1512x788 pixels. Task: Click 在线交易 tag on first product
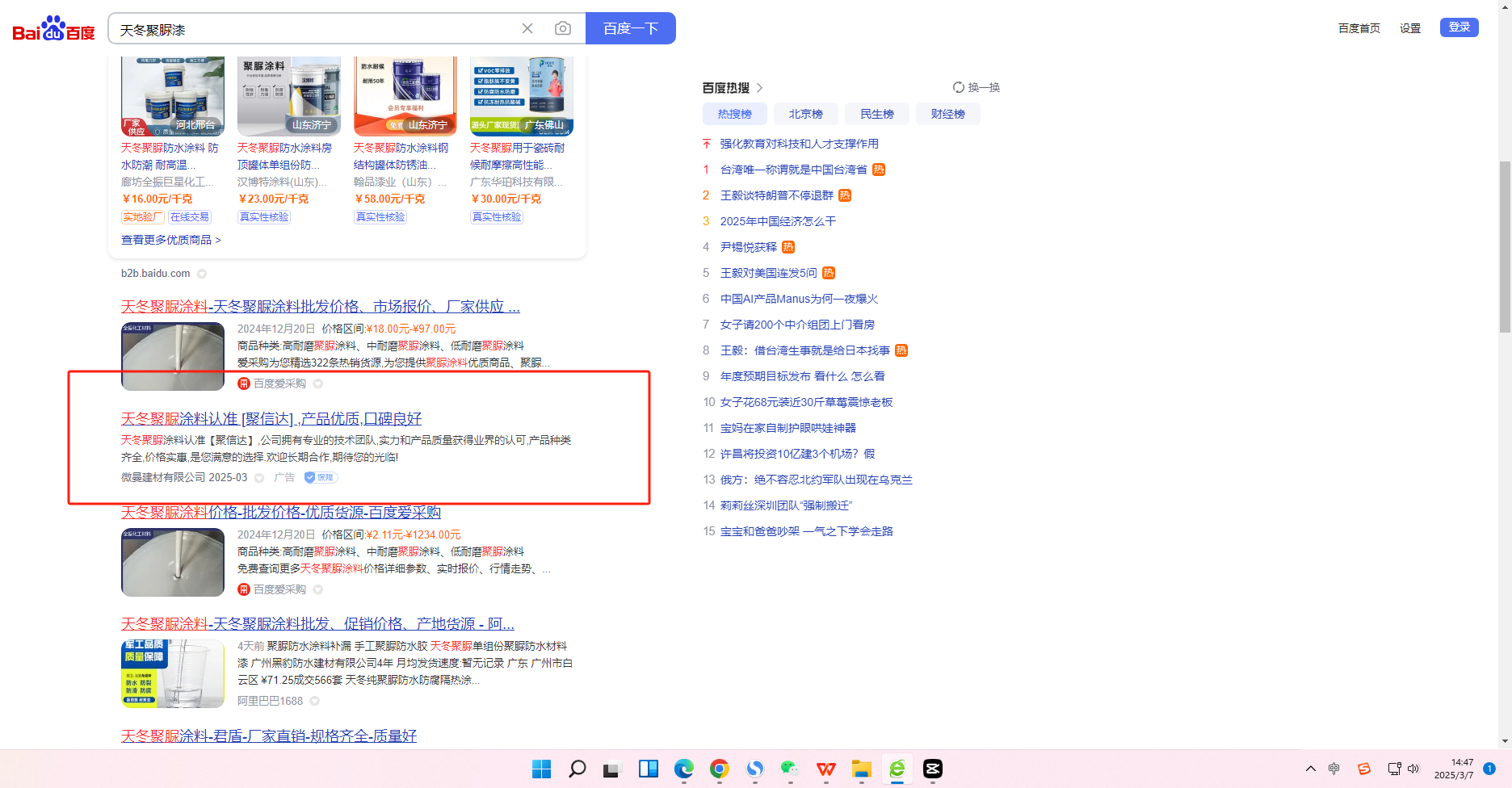[190, 217]
